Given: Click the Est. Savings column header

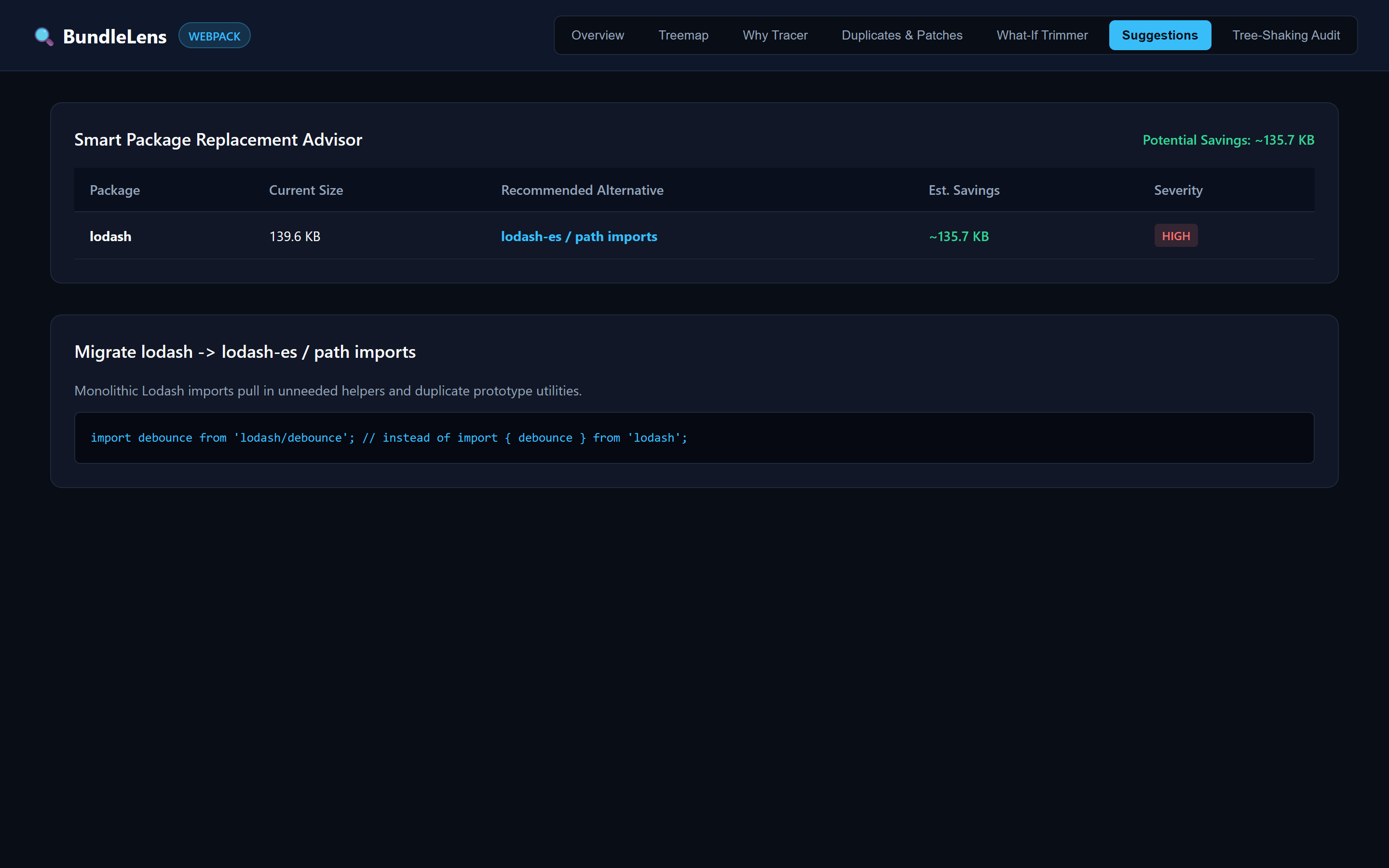Looking at the screenshot, I should tap(964, 190).
